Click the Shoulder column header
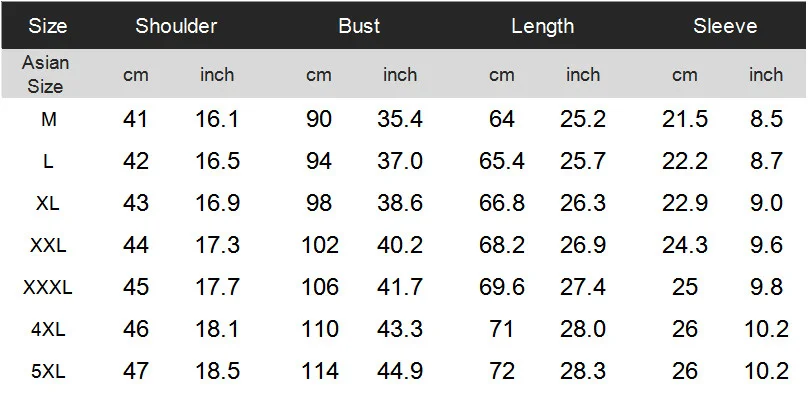Image resolution: width=809 pixels, height=394 pixels. (176, 26)
